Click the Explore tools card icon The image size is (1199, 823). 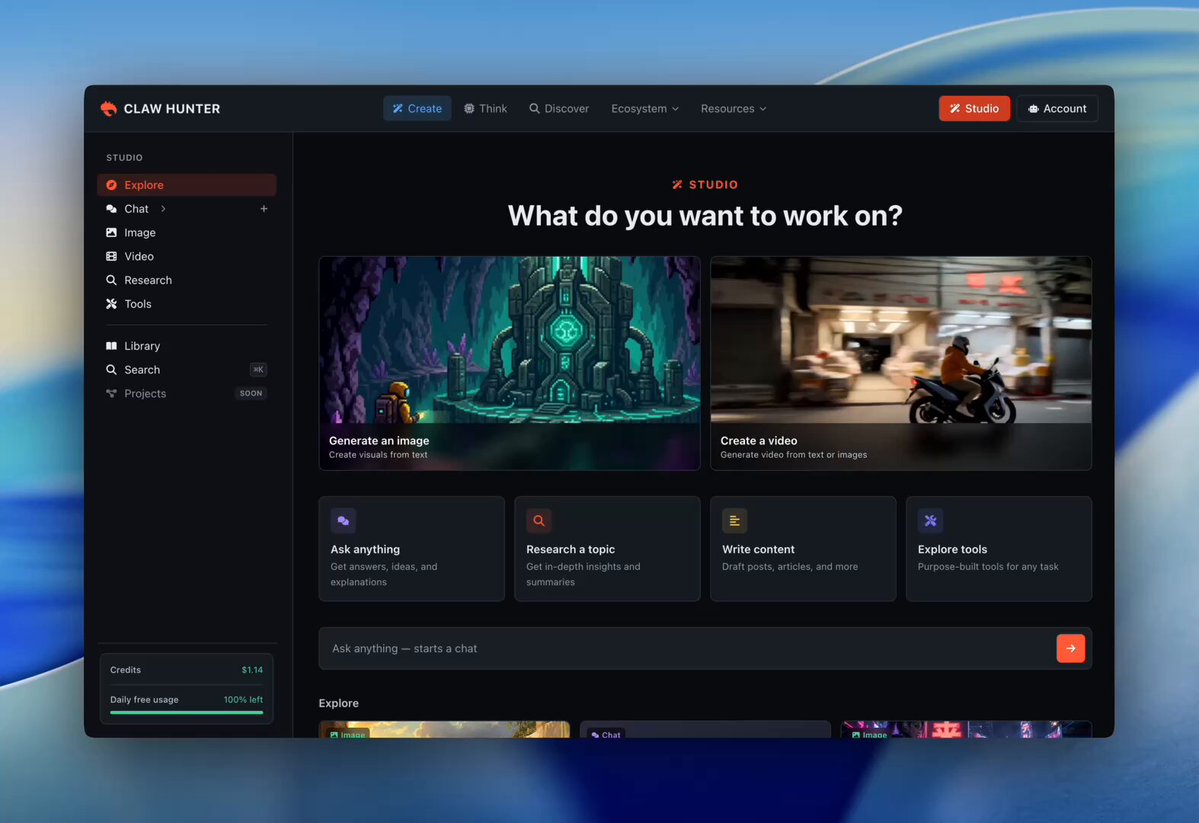click(x=931, y=521)
